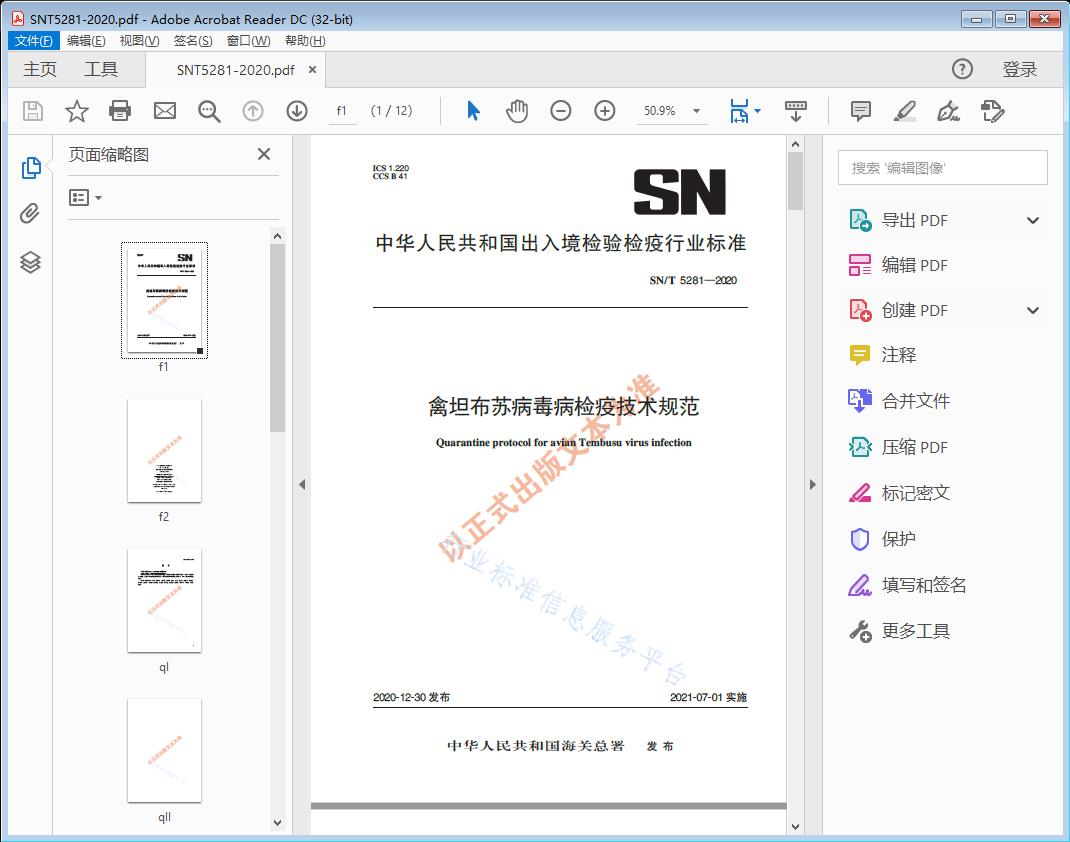This screenshot has height=842, width=1070.
Task: Zoom out with the minus icon
Action: (x=560, y=111)
